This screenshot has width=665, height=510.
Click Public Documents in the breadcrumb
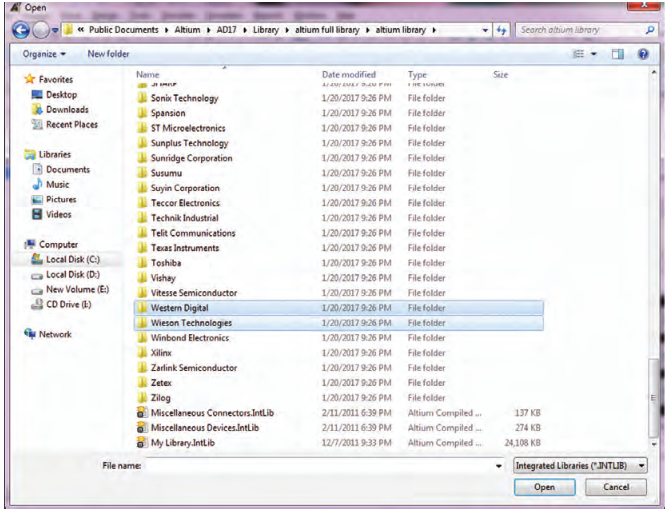pyautogui.click(x=123, y=30)
